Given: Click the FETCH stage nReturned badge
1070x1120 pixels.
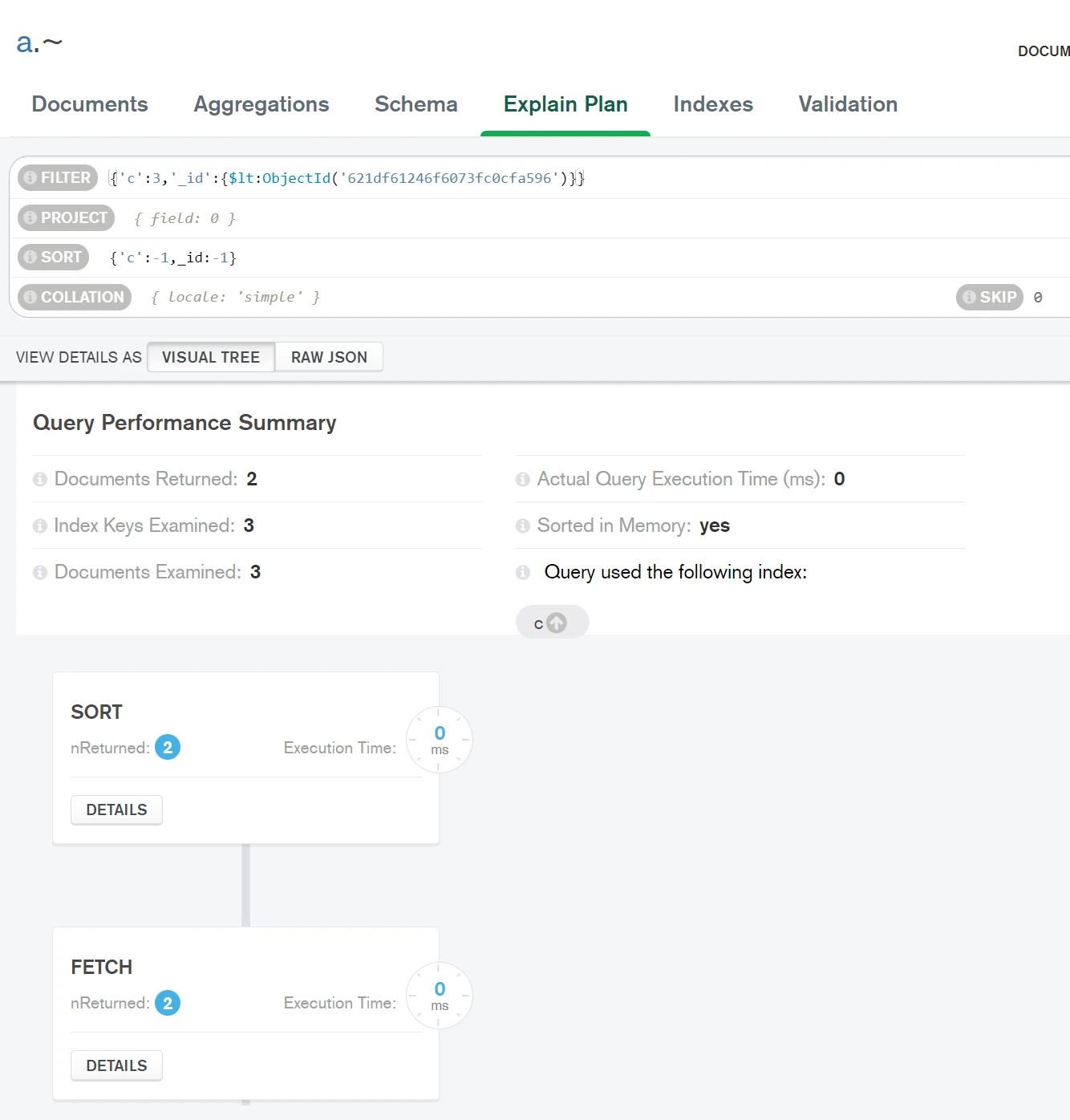Looking at the screenshot, I should click(x=168, y=1004).
